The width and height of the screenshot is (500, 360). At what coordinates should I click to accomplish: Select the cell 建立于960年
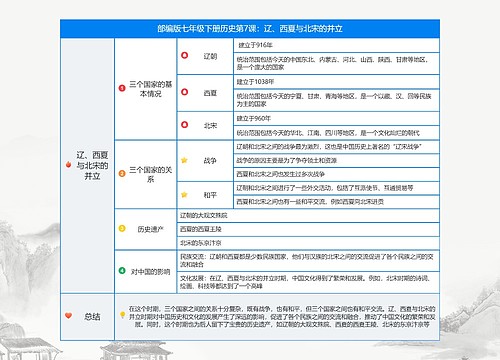(x=336, y=118)
